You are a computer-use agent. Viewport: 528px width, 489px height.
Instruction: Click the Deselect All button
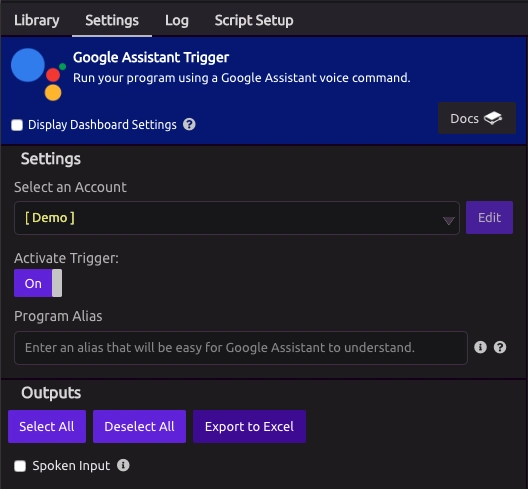pyautogui.click(x=139, y=426)
